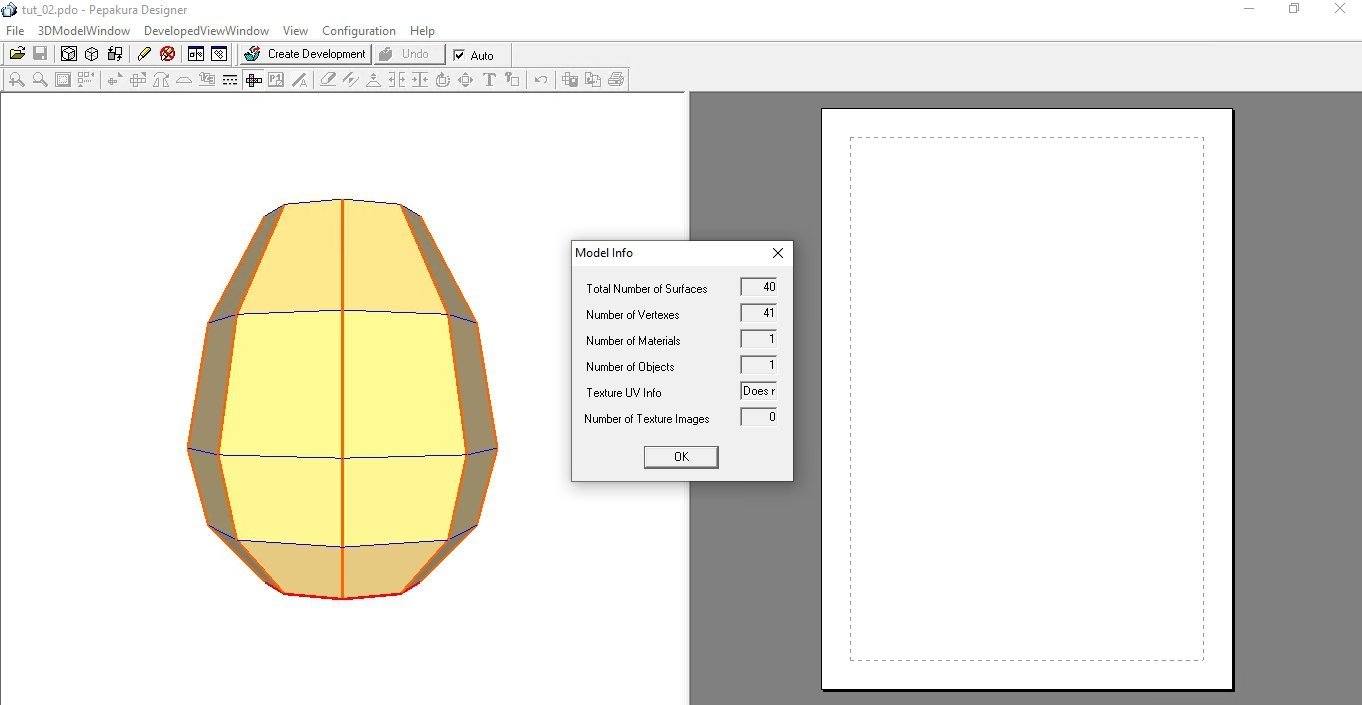Click the Create Development button
1362x705 pixels.
(x=305, y=54)
